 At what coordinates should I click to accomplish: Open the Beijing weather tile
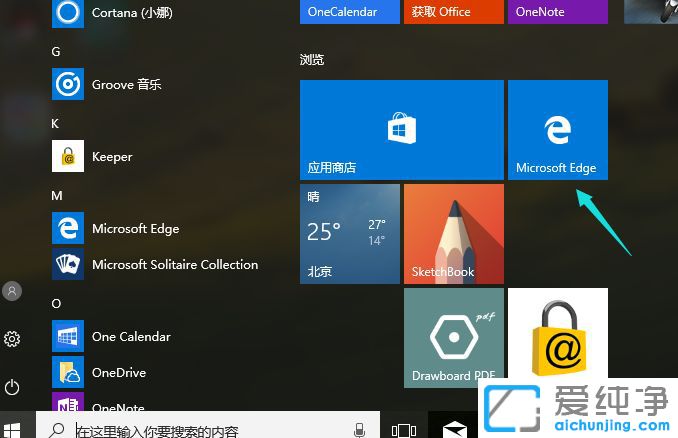point(350,234)
